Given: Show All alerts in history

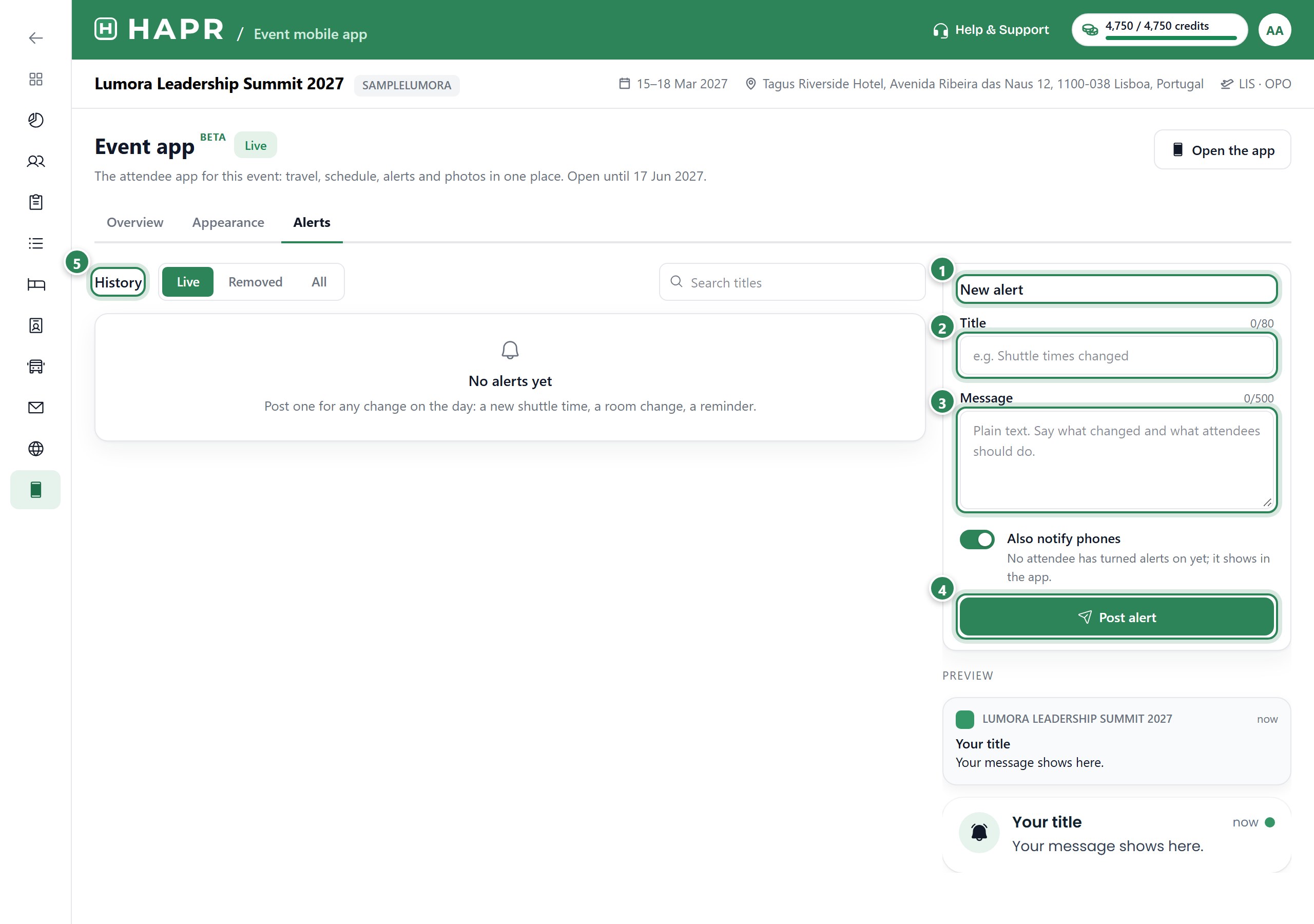Looking at the screenshot, I should point(319,282).
